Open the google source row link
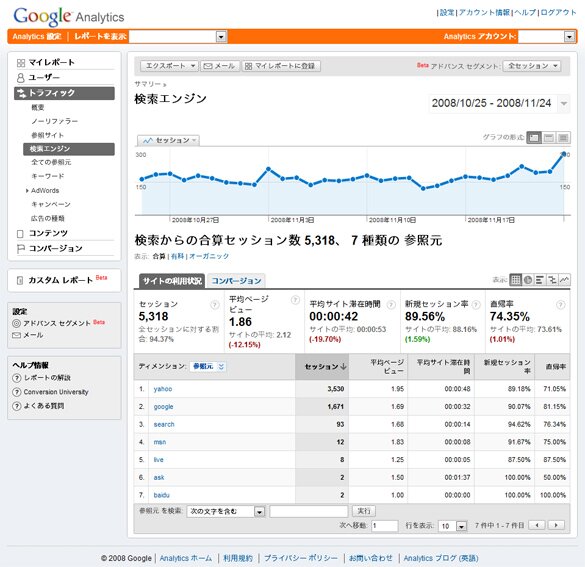This screenshot has width=585, height=567. [163, 406]
